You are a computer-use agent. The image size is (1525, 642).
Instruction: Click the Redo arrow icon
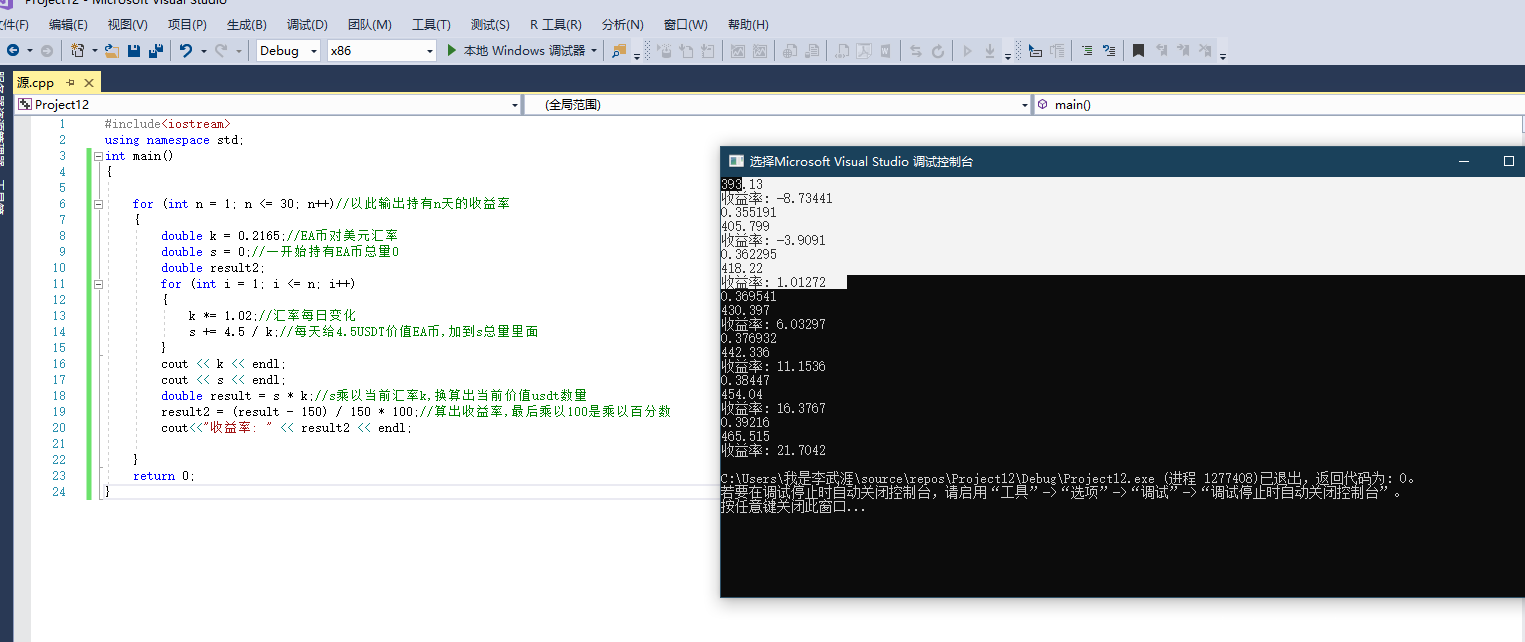tap(221, 50)
